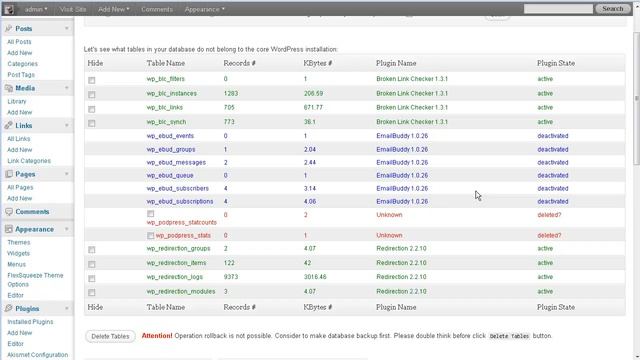
Task: Open Comments in the admin bar
Action: [157, 9]
